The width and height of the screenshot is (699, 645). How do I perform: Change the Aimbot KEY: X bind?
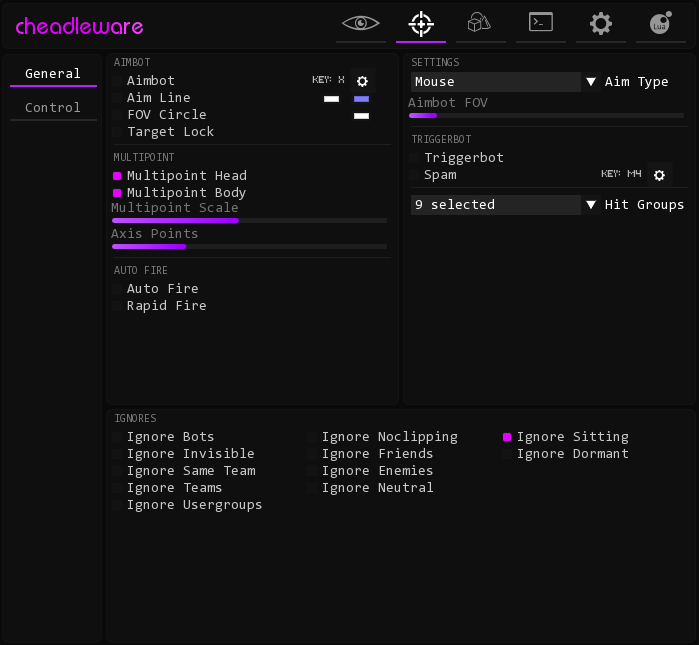pyautogui.click(x=329, y=80)
